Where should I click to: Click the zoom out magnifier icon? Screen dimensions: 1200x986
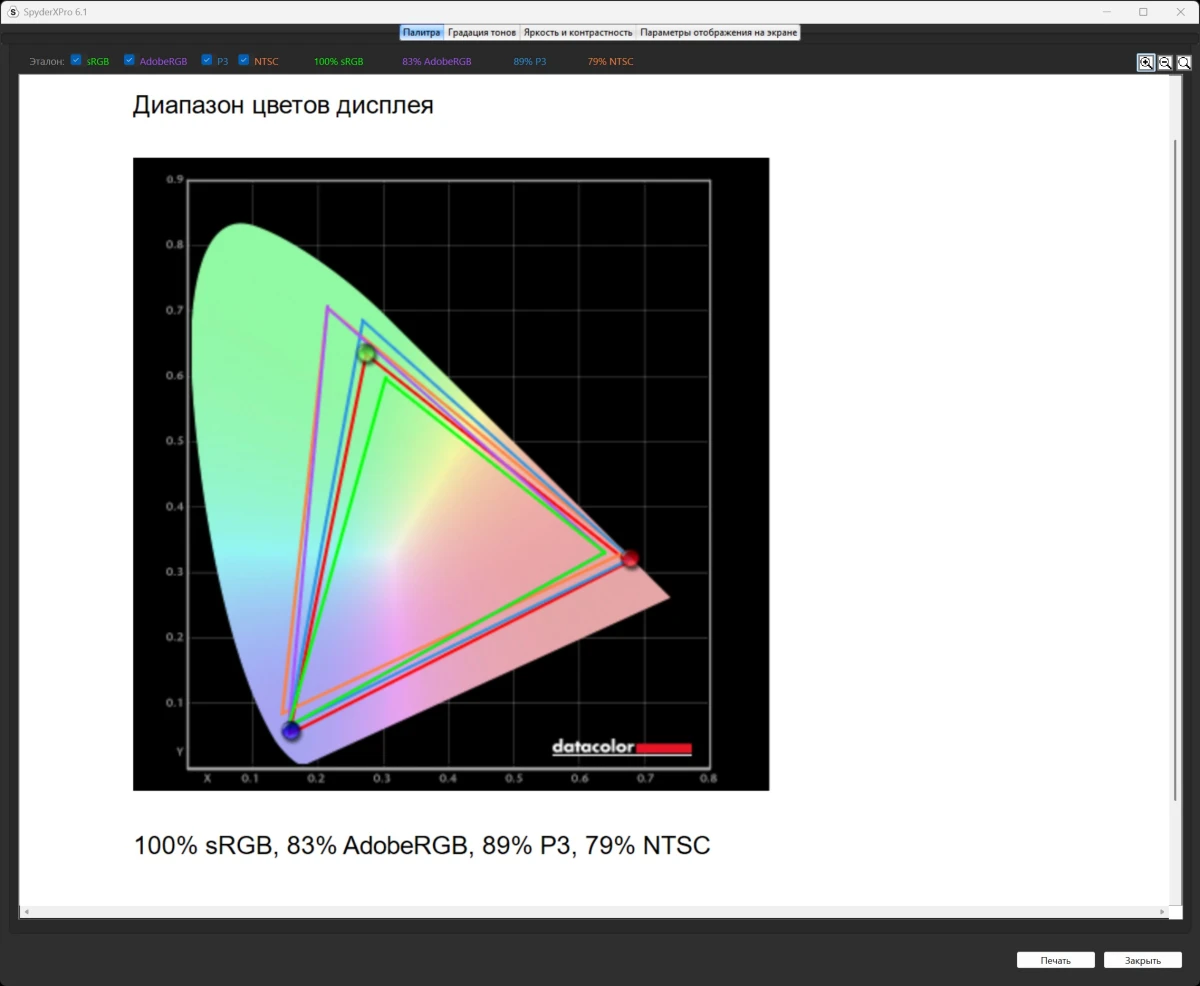[1165, 62]
